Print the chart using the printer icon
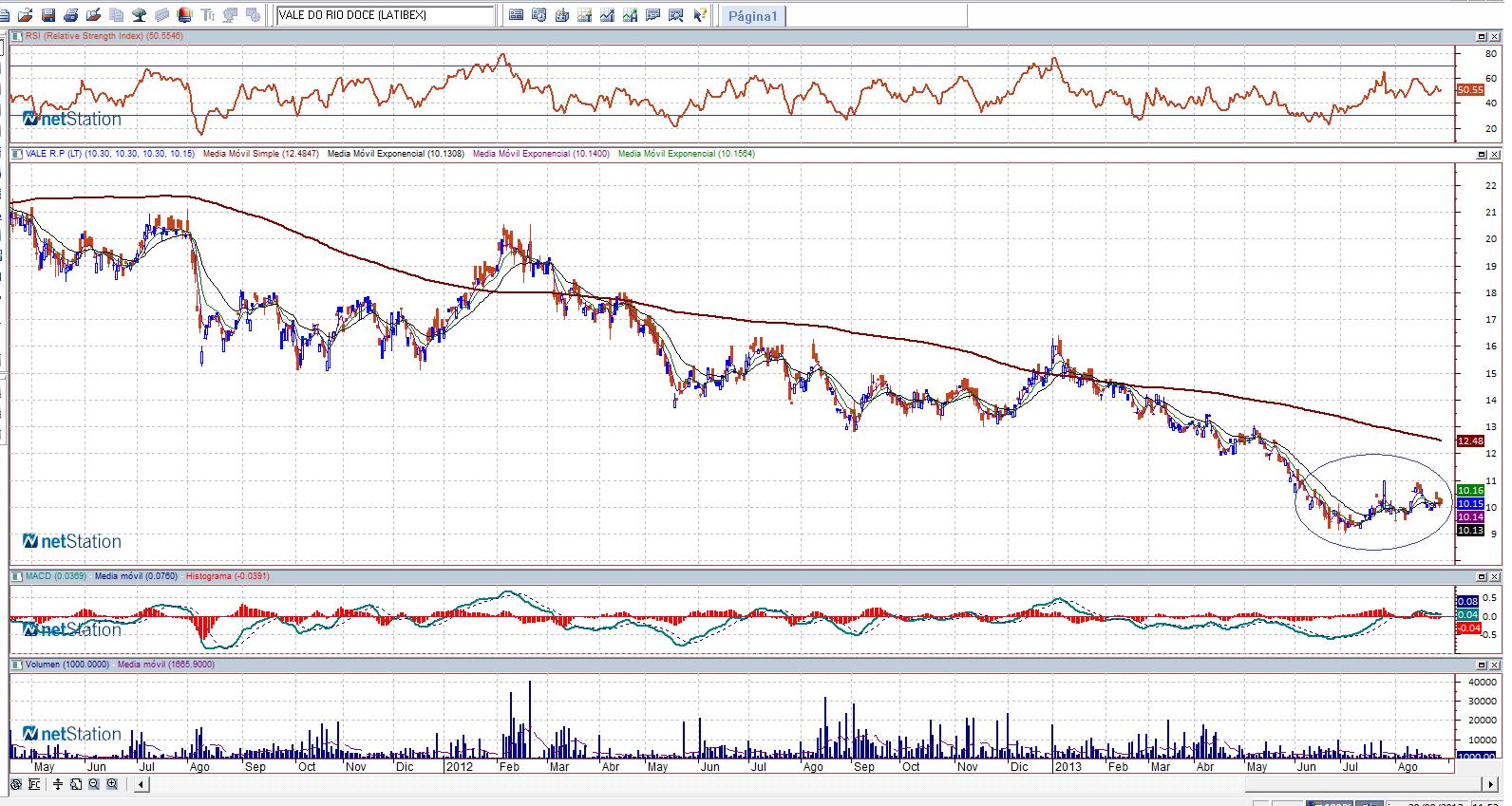The height and width of the screenshot is (806, 1512). (x=71, y=15)
